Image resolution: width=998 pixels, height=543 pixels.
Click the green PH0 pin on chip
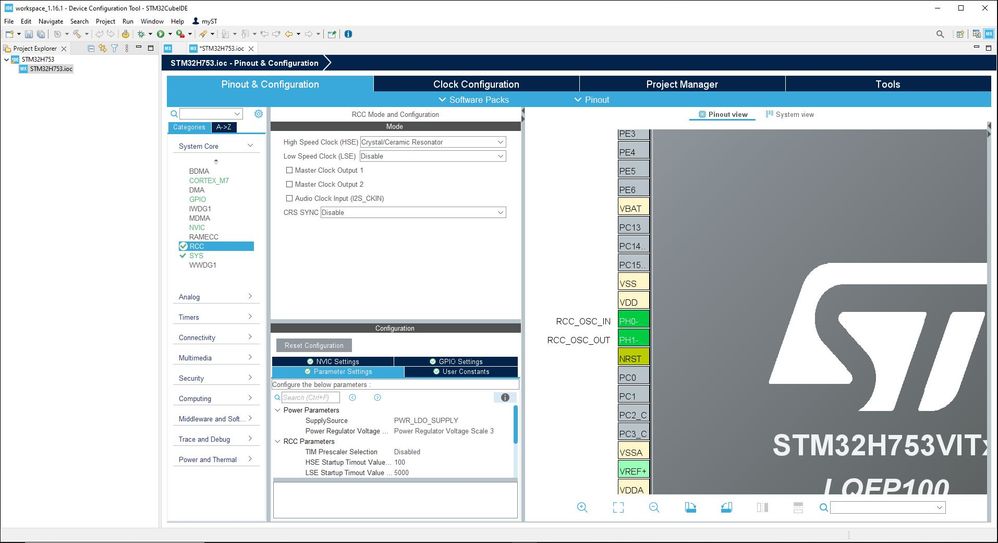tap(633, 321)
